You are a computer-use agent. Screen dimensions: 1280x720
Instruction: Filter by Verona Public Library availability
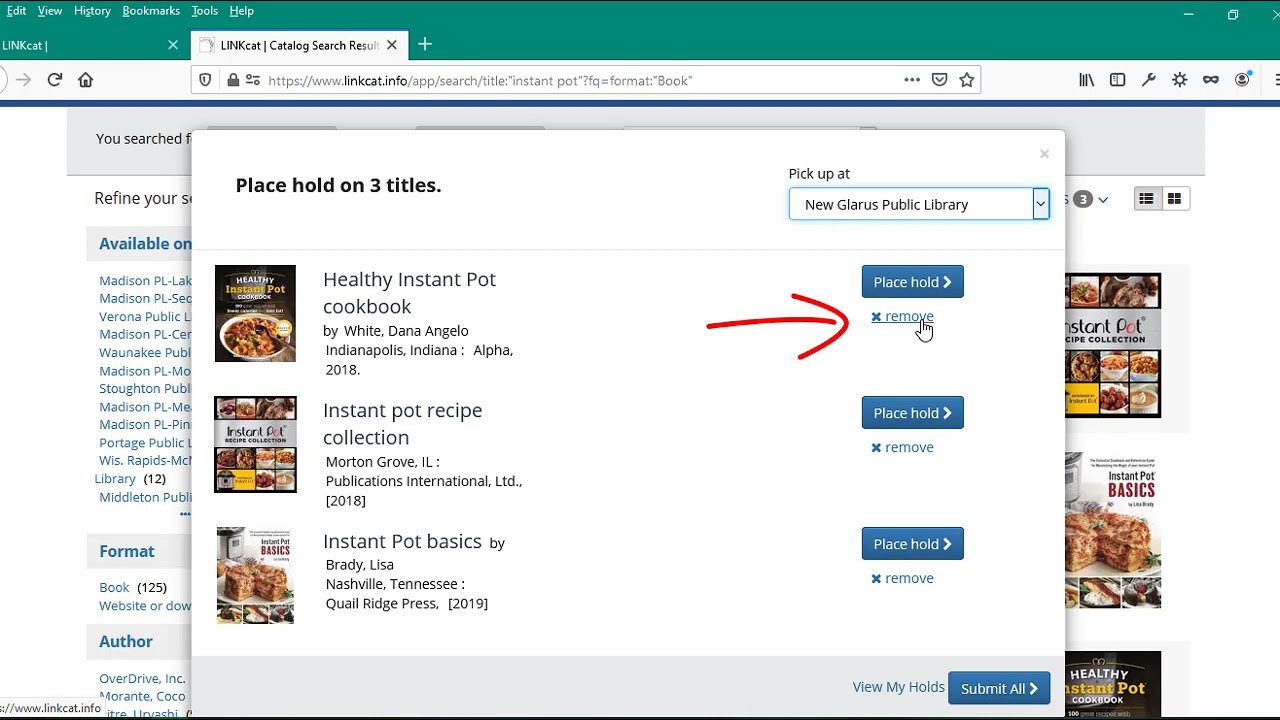(x=145, y=316)
